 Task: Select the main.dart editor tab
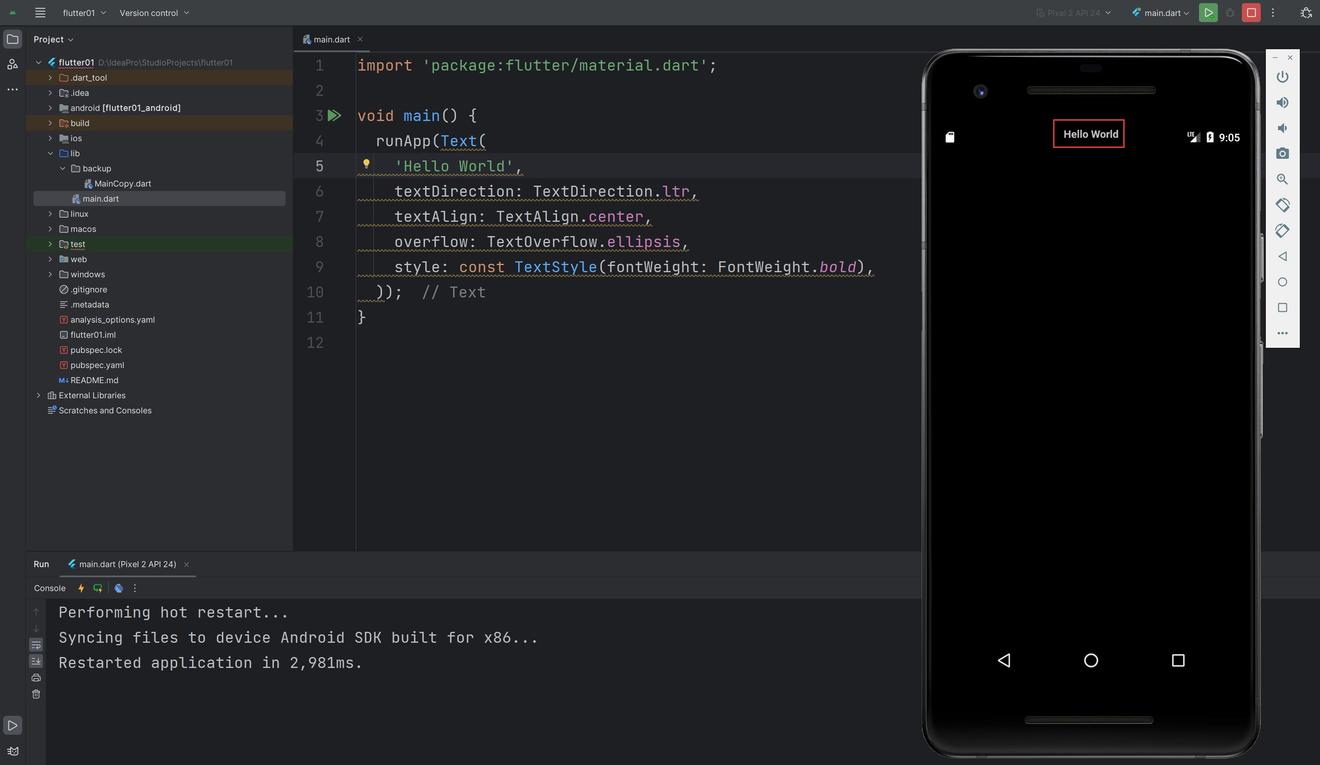click(x=331, y=40)
